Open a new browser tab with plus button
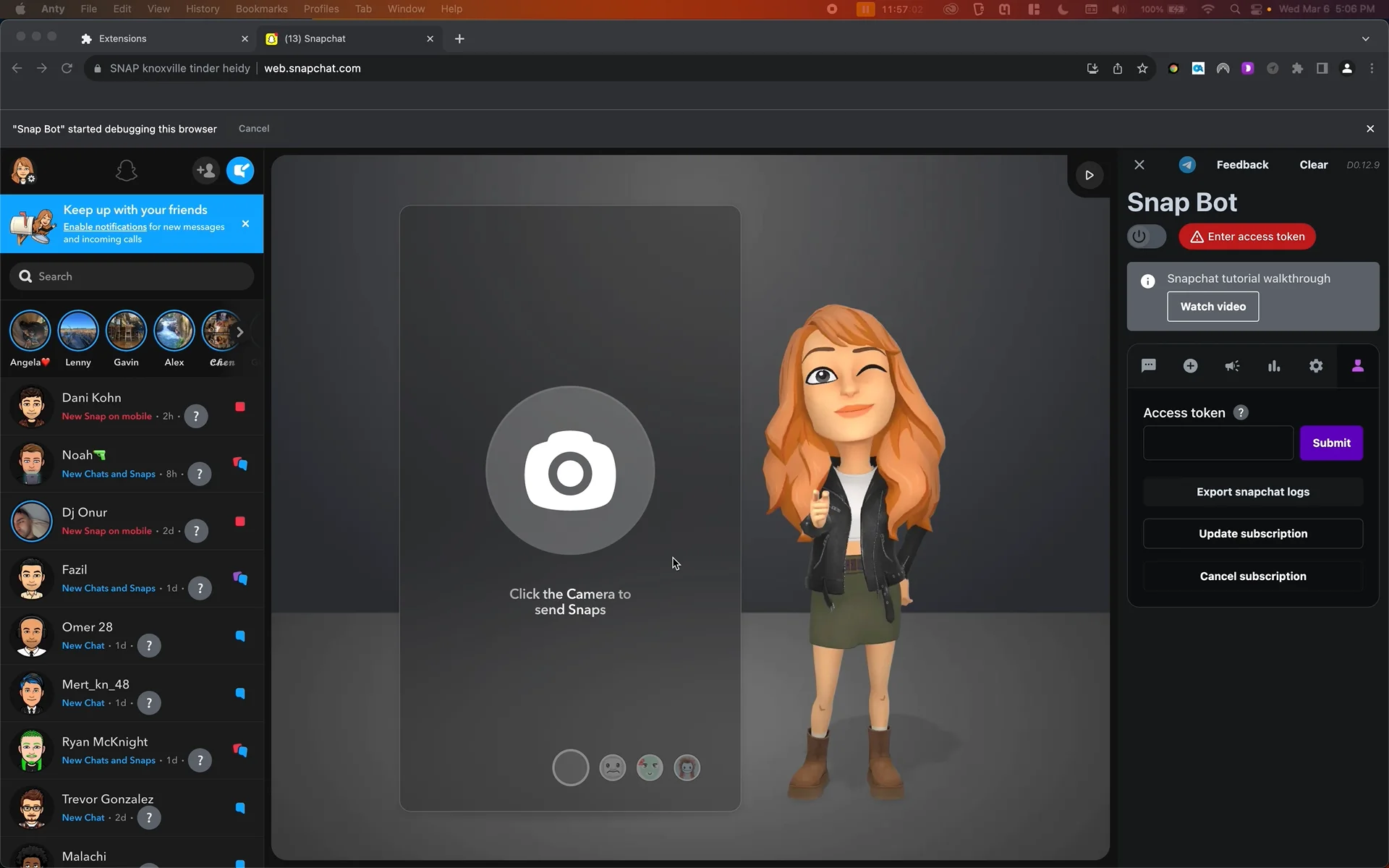 459,38
